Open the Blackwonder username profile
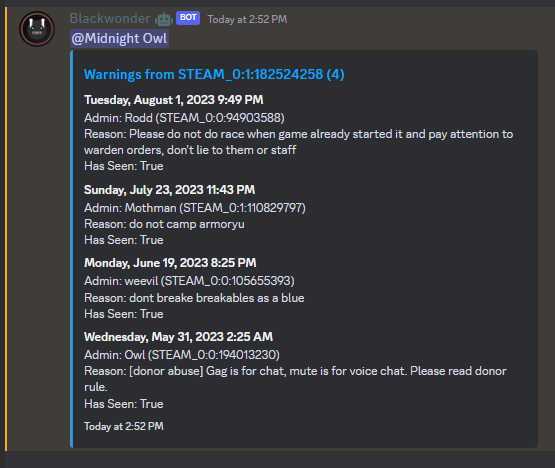 [x=110, y=18]
